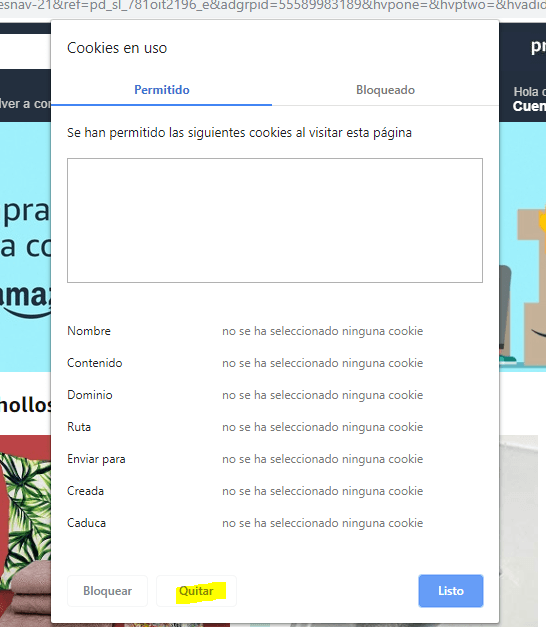
Task: Click the prime link in header
Action: pos(538,46)
